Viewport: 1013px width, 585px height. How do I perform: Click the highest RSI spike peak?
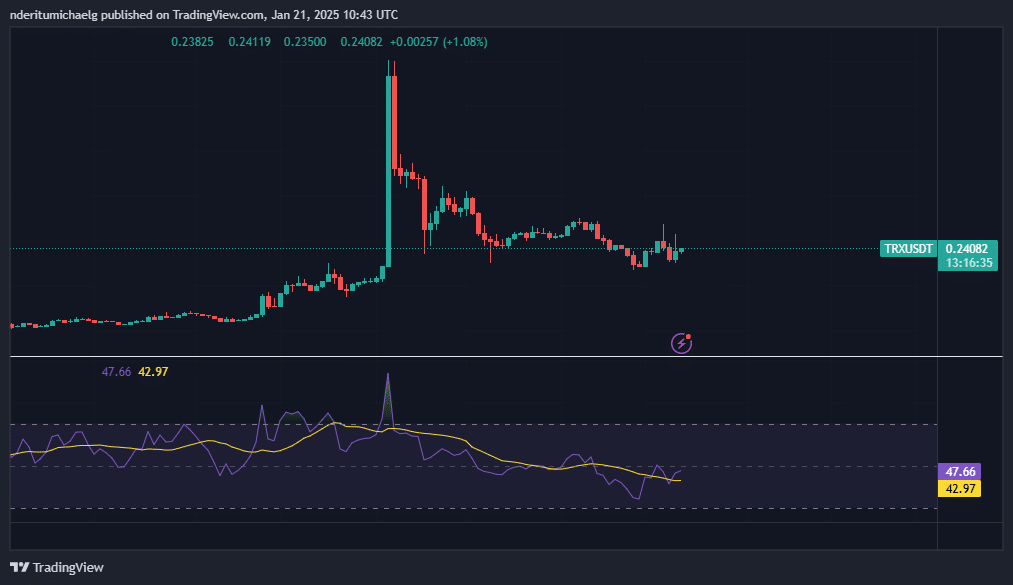coord(388,376)
